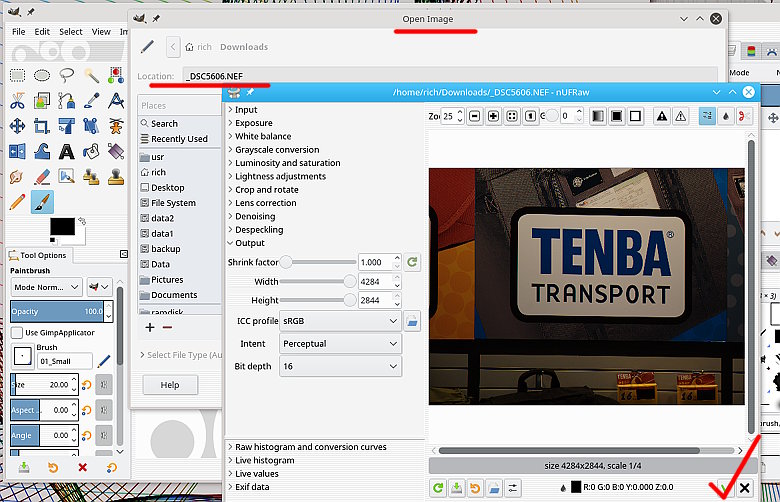Open the Edit menu in GIMP
Viewport: 780px width, 502px height.
pyautogui.click(x=42, y=31)
